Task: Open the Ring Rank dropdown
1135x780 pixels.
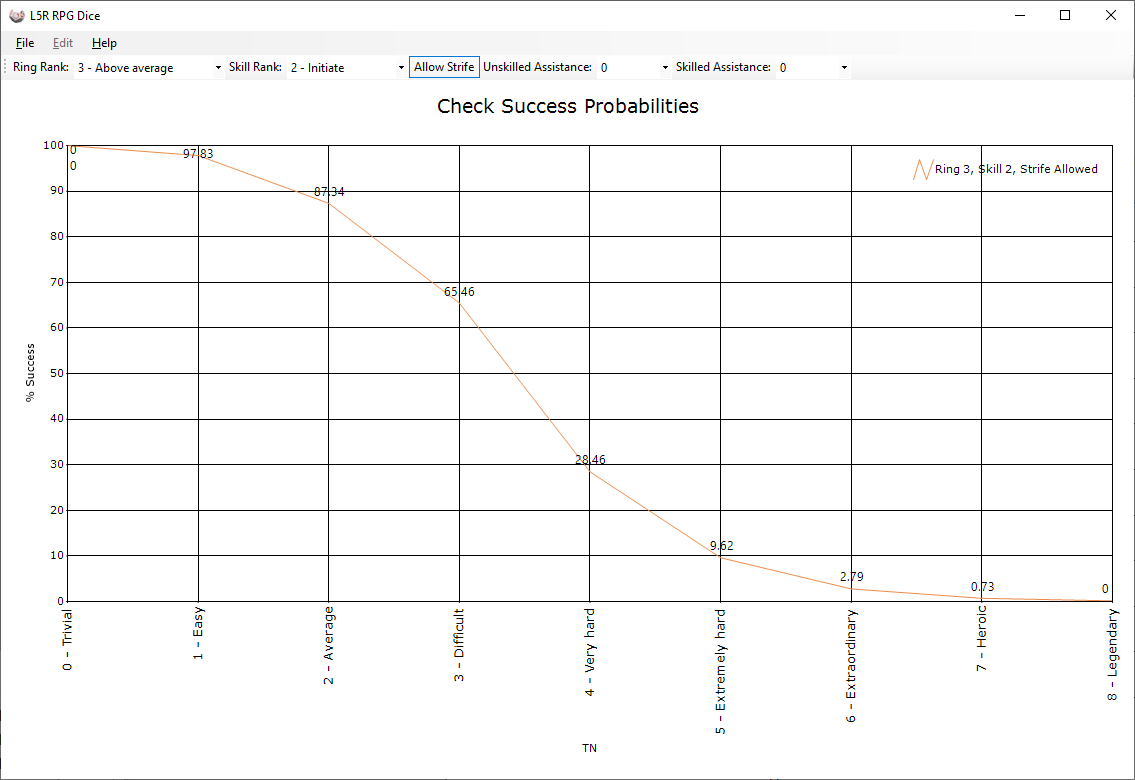Action: coord(148,68)
